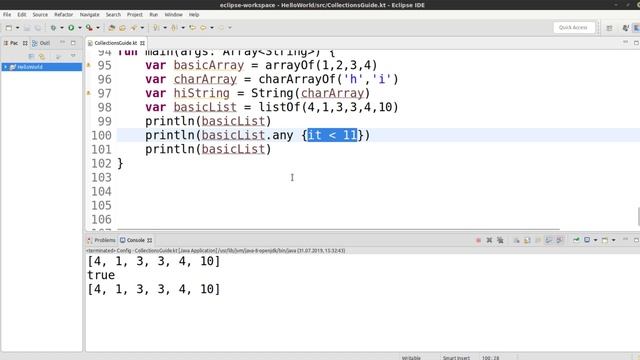Screen dimensions: 640x360
Task: Click the Back navigation arrow icon
Action: tap(203, 28)
